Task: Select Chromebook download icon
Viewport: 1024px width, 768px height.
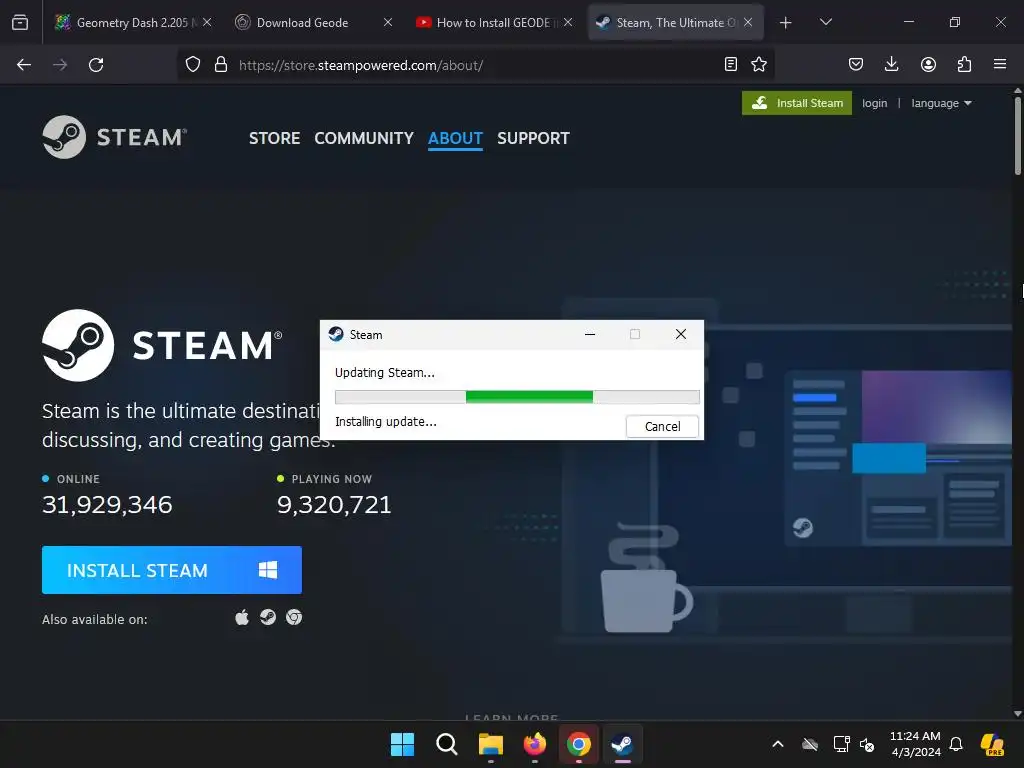Action: (x=294, y=617)
